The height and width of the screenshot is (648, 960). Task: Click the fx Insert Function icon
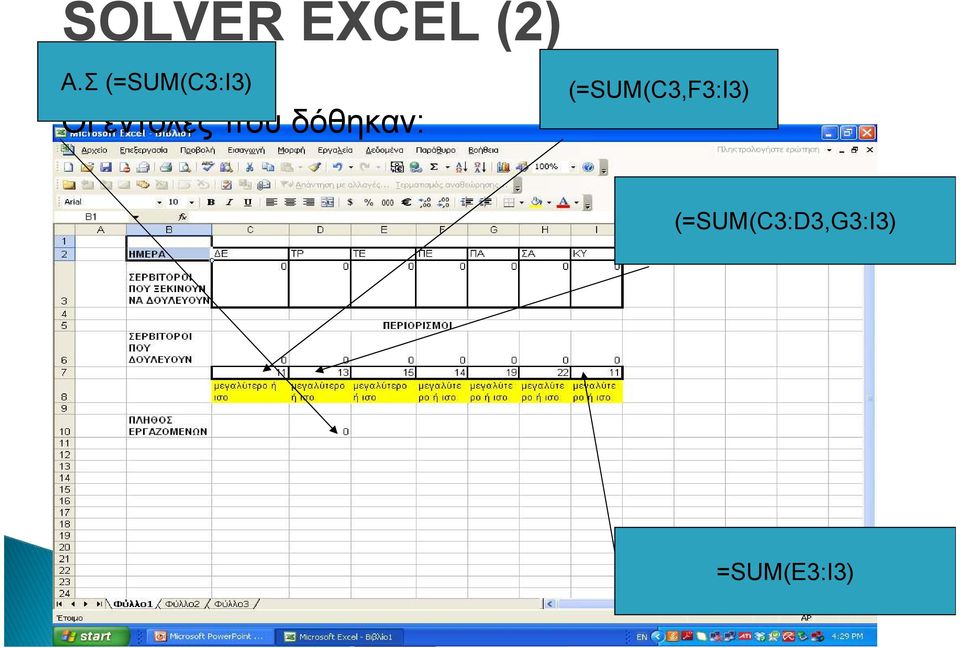(182, 217)
